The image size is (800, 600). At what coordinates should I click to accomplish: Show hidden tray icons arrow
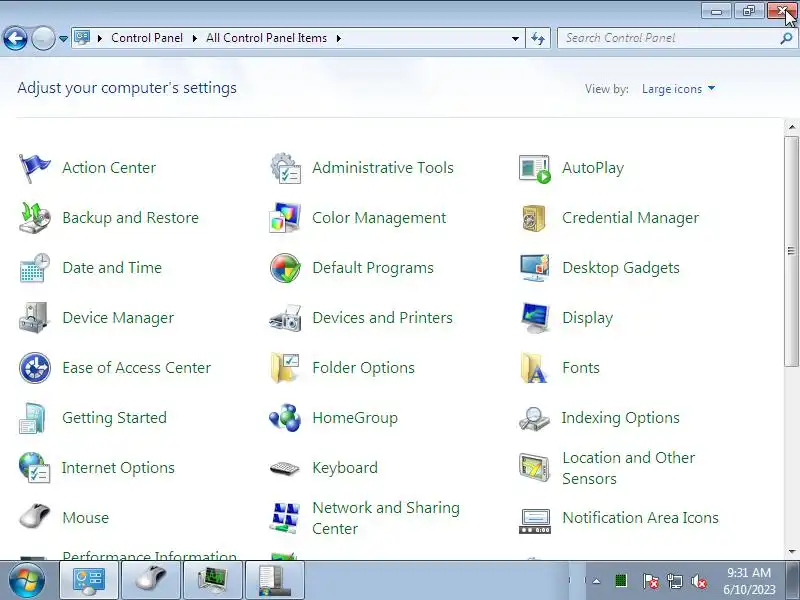click(x=596, y=581)
